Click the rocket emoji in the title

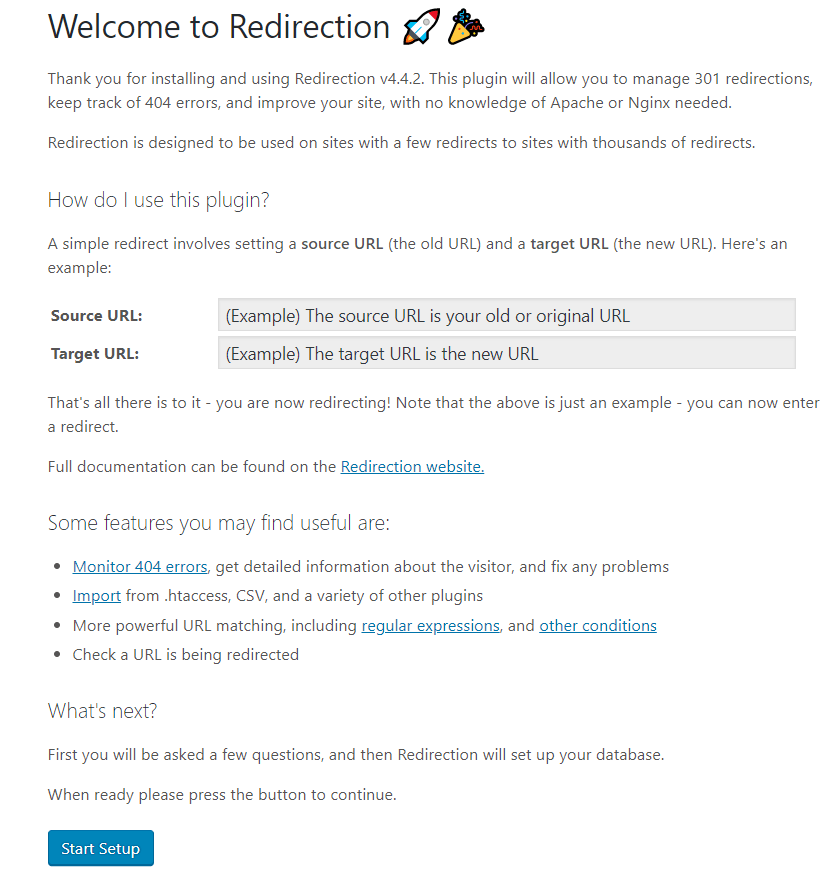point(420,28)
